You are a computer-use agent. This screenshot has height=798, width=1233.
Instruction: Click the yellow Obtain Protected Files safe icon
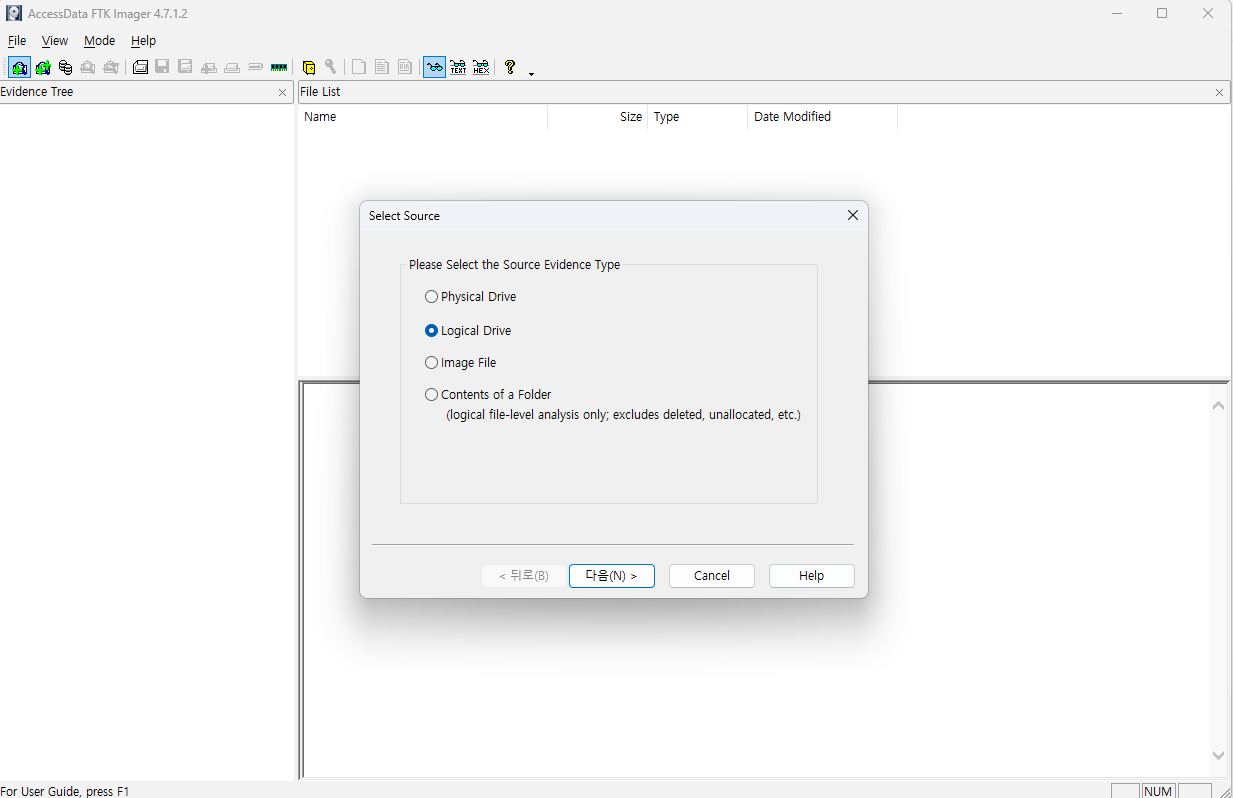coord(309,67)
